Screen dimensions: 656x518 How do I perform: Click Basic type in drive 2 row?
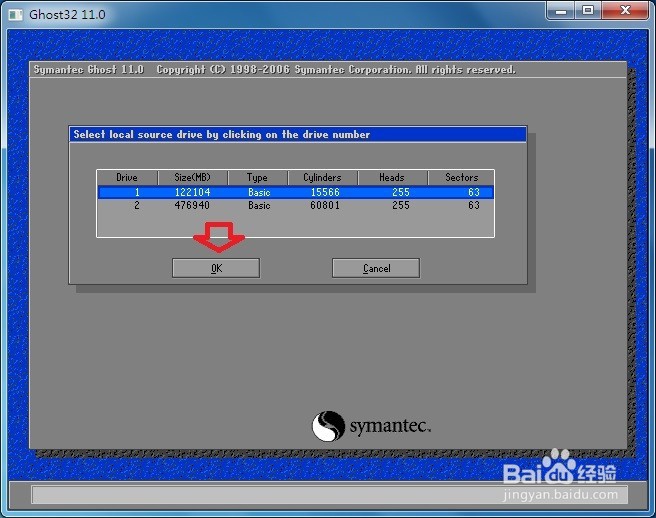(x=259, y=205)
